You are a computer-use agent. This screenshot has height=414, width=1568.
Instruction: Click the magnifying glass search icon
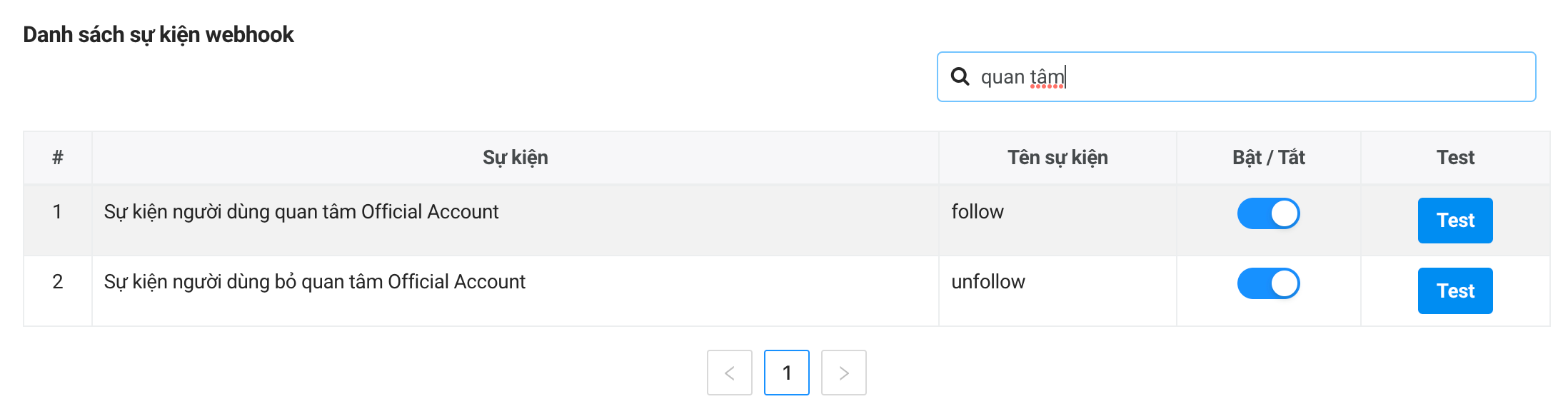click(960, 76)
